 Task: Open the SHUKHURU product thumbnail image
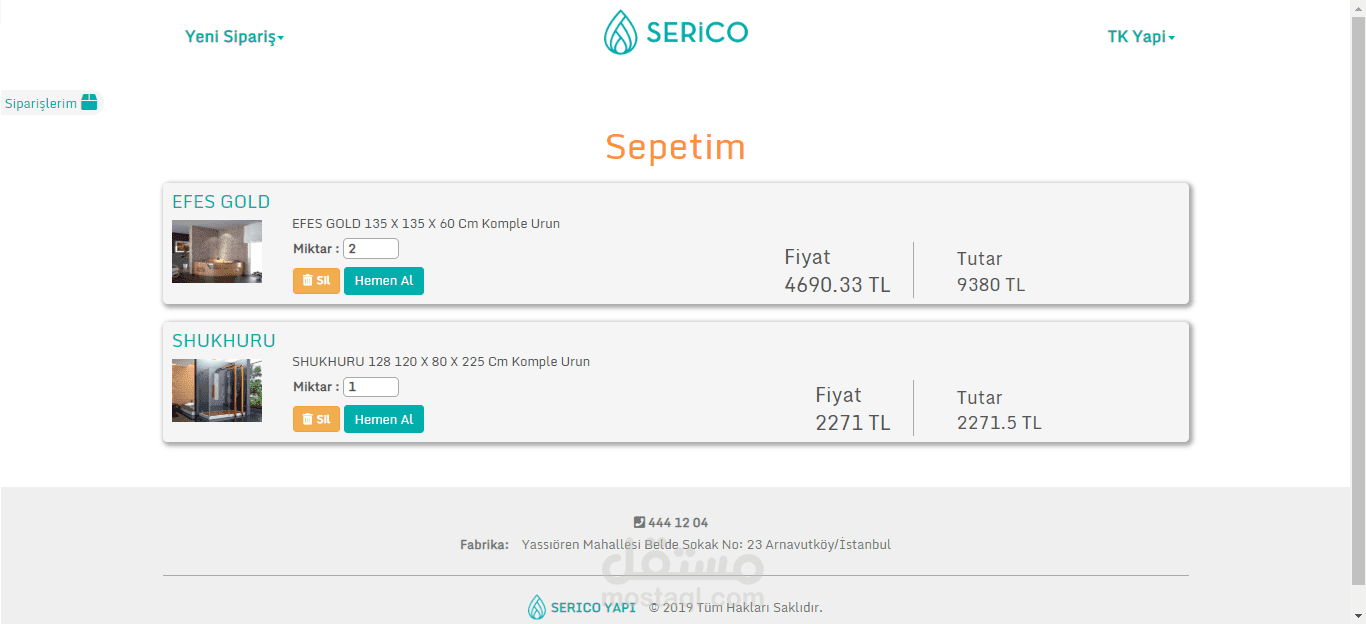(217, 390)
